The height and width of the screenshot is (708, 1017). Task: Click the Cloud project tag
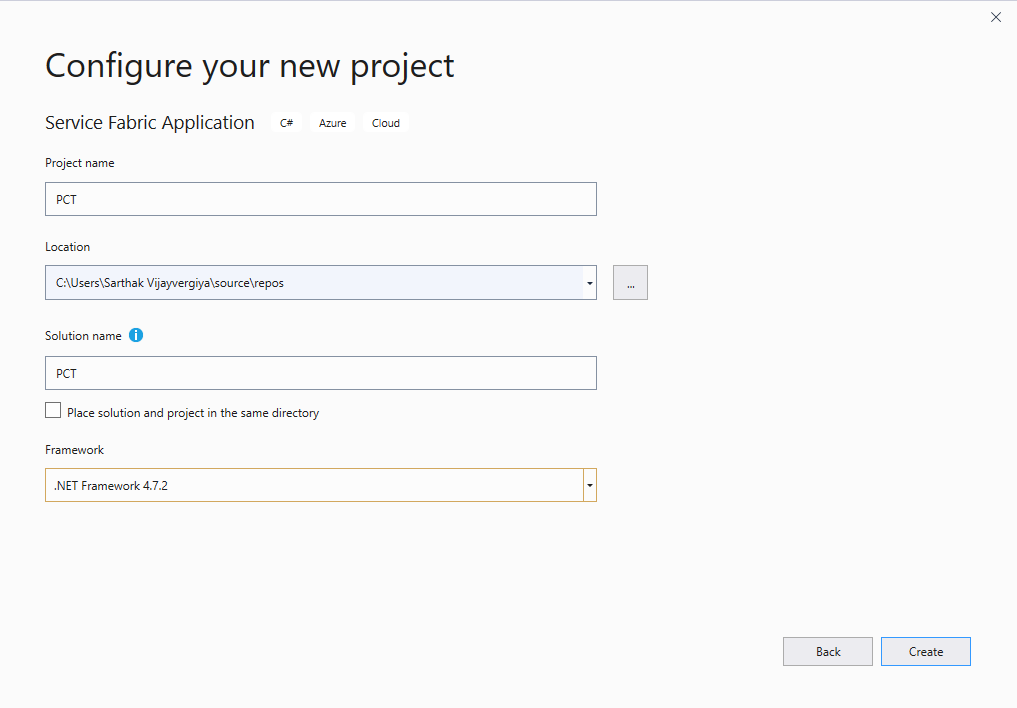385,122
